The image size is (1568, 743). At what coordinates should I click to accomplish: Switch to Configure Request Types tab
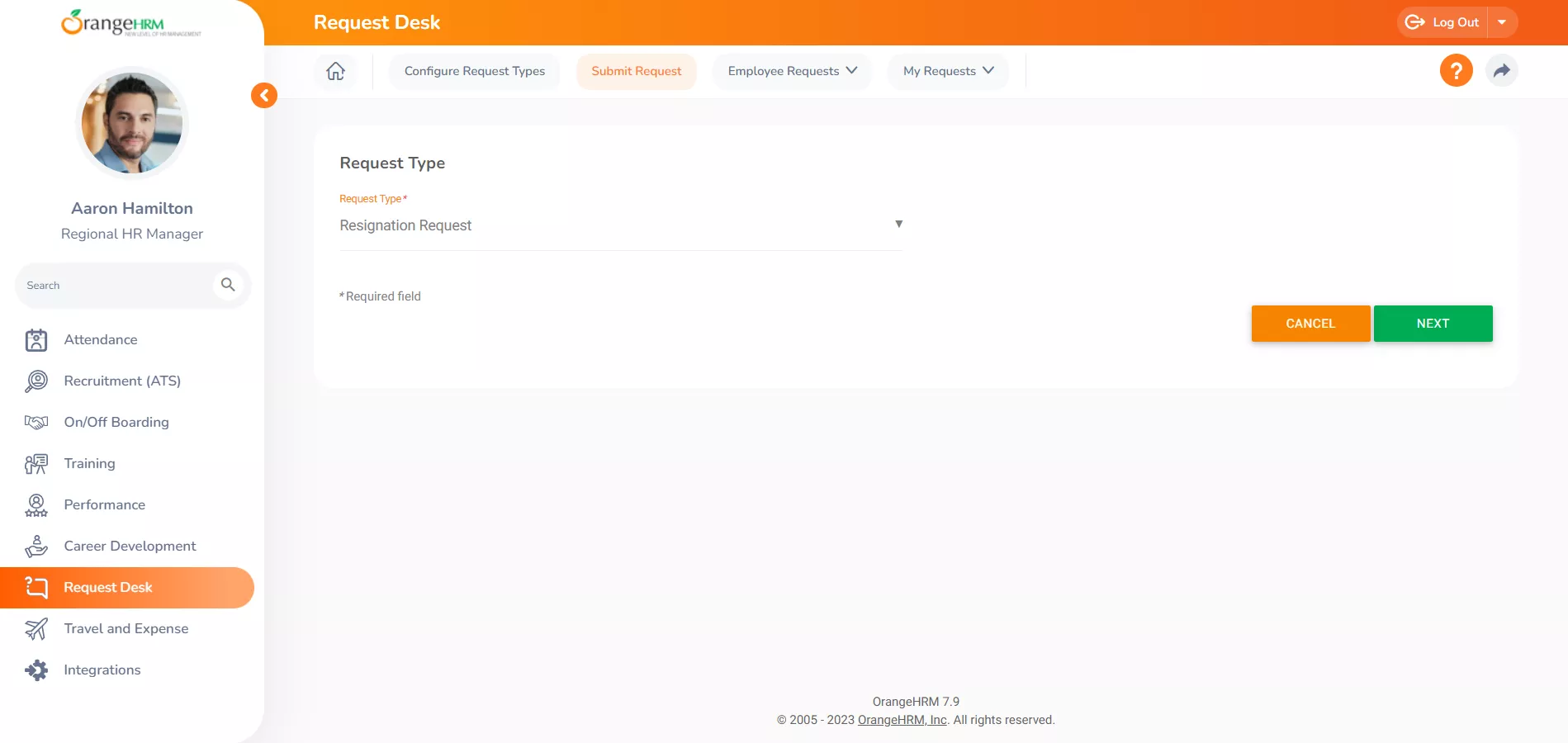tap(474, 71)
